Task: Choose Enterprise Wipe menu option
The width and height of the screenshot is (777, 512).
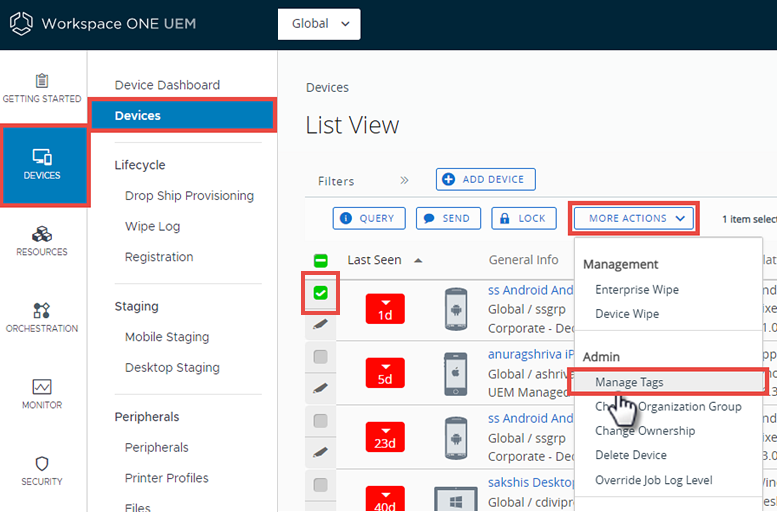Action: (637, 289)
